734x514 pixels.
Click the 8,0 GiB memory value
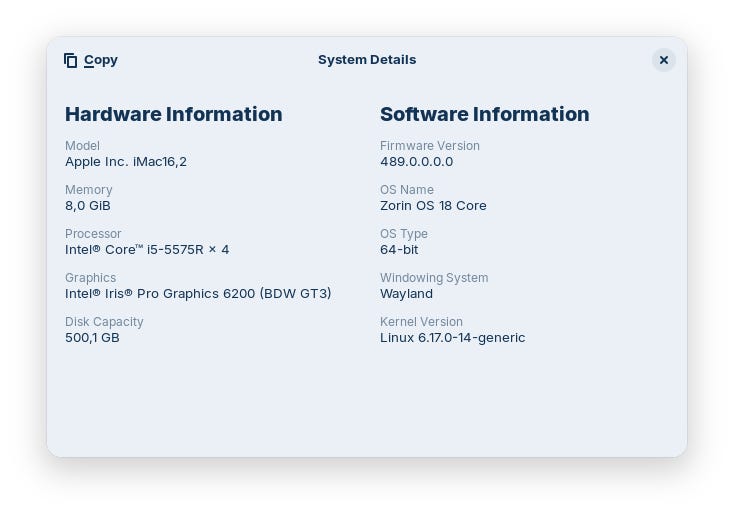click(88, 205)
